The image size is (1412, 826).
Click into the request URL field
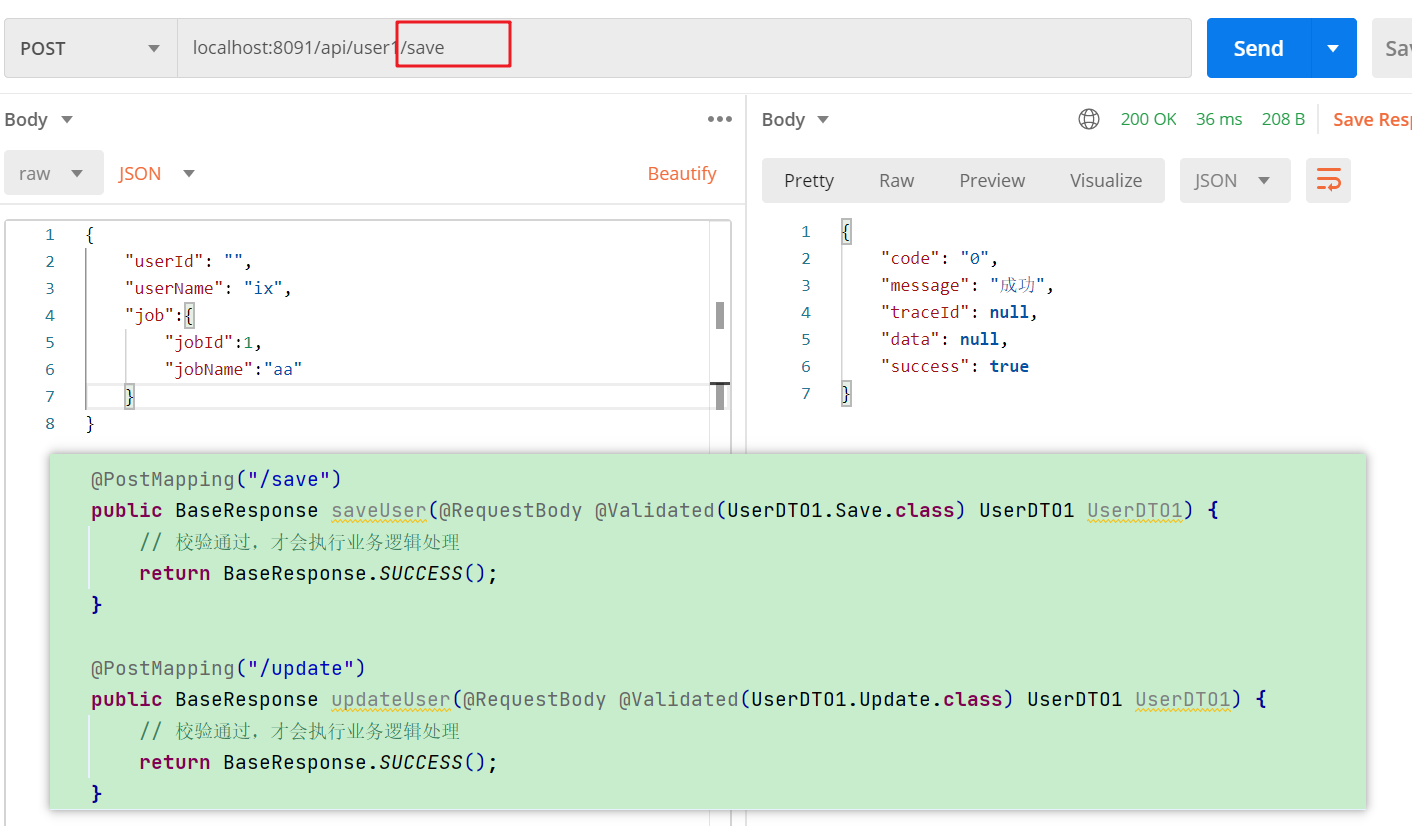click(x=685, y=48)
